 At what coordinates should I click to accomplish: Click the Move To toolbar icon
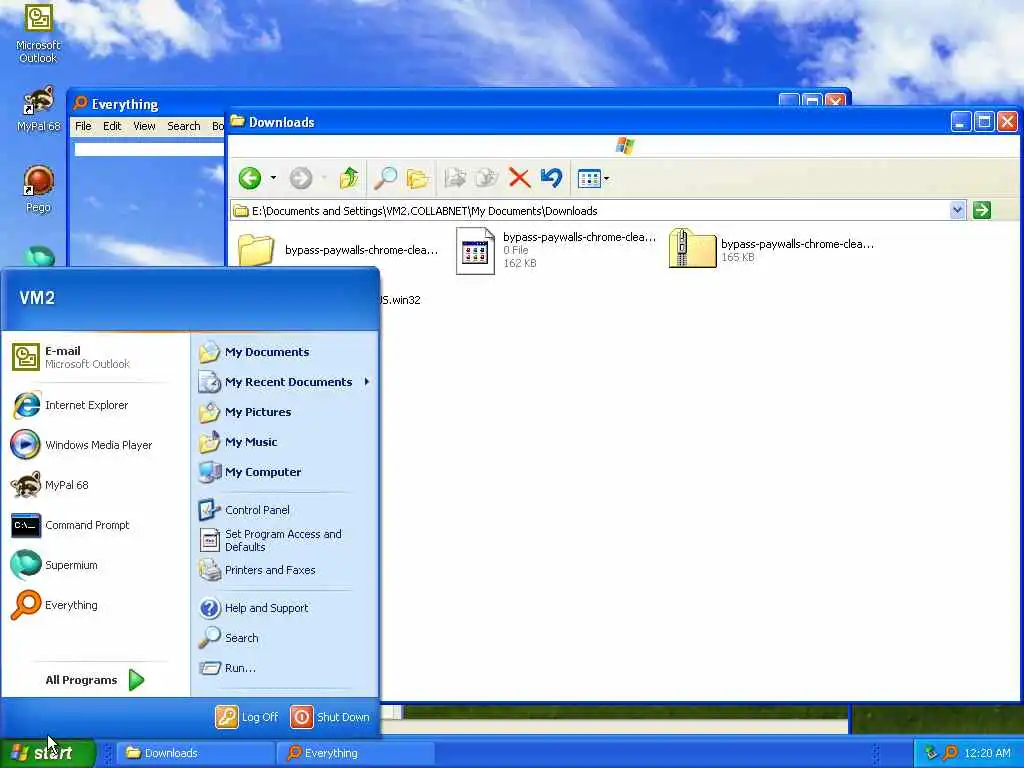455,178
